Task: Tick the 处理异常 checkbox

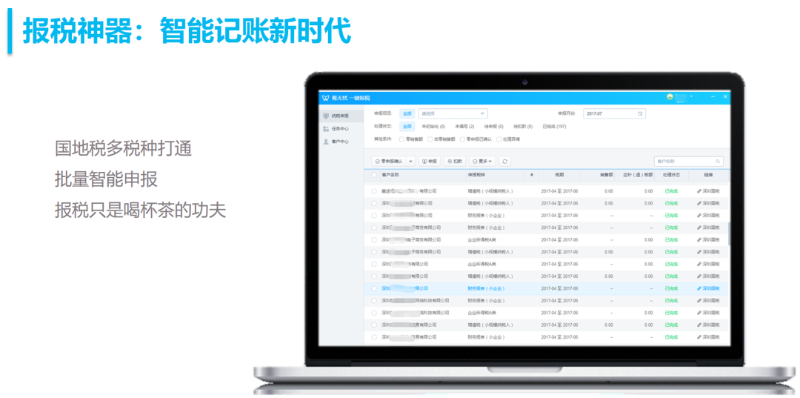Action: [x=499, y=139]
